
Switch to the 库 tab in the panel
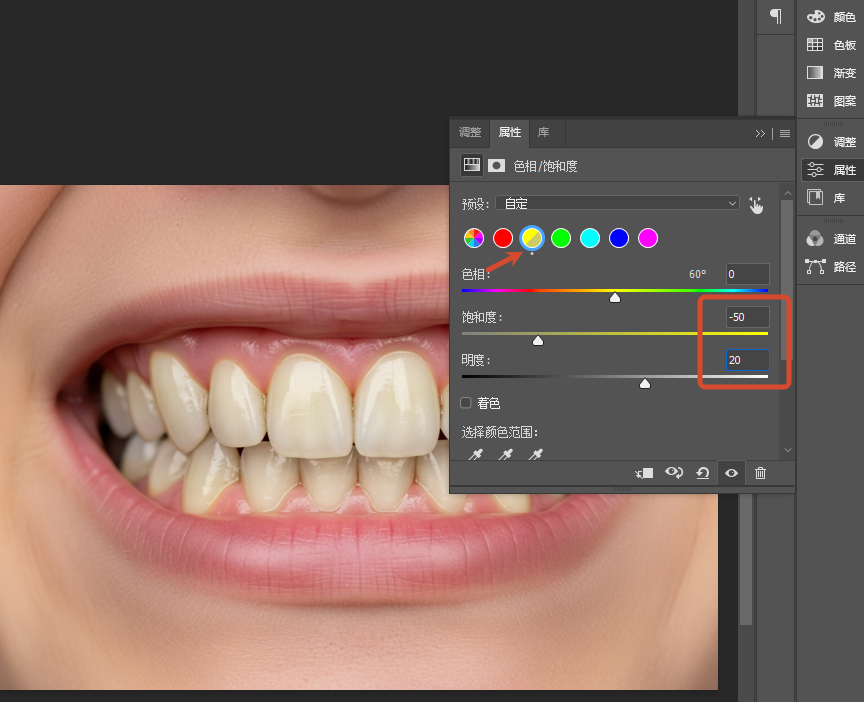[543, 132]
